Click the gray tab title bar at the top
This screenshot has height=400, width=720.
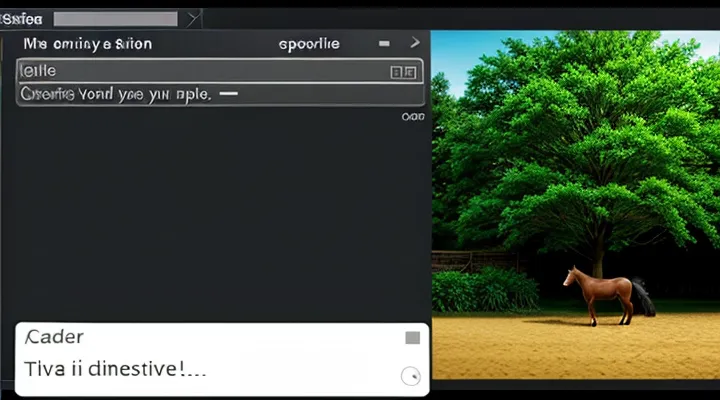coord(115,18)
